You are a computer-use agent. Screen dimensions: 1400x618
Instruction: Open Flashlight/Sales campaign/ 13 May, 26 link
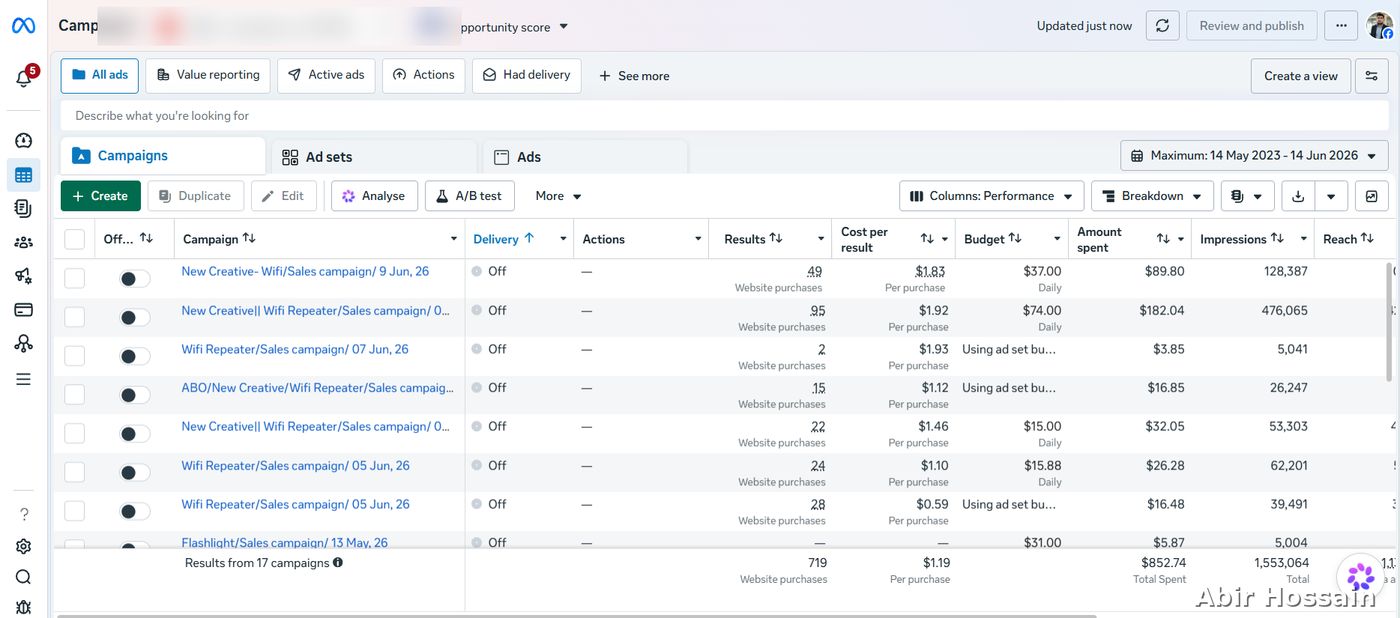(x=285, y=542)
